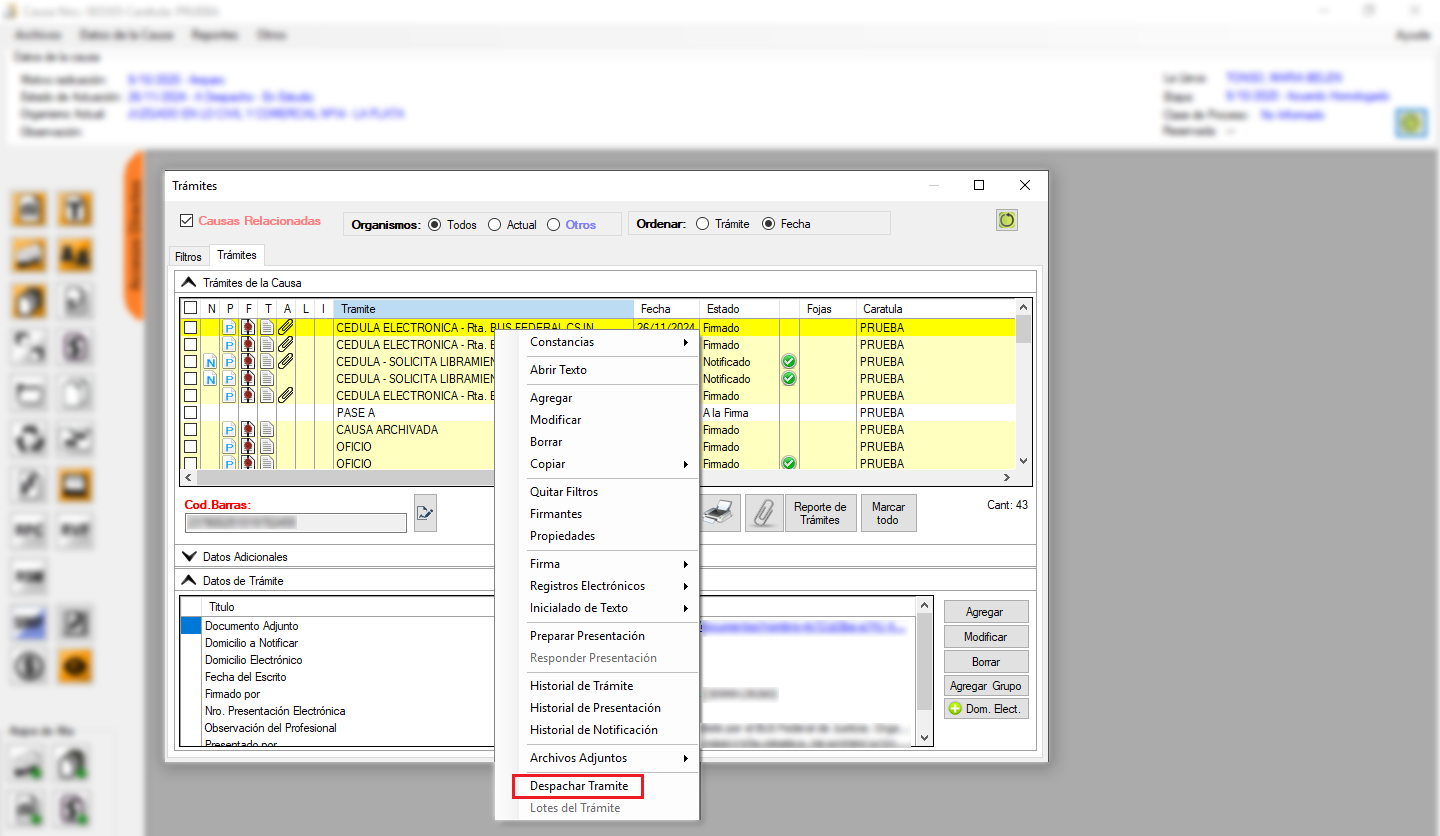This screenshot has width=1440, height=836.
Task: Click the blue N icon on CEDULA - SOLICITA row
Action: (210, 362)
